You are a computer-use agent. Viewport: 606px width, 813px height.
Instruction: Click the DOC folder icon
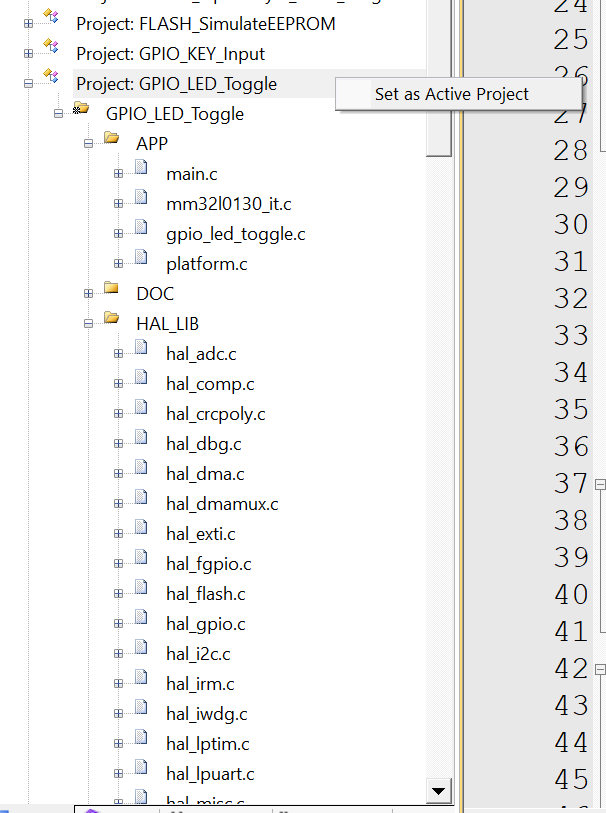click(112, 293)
